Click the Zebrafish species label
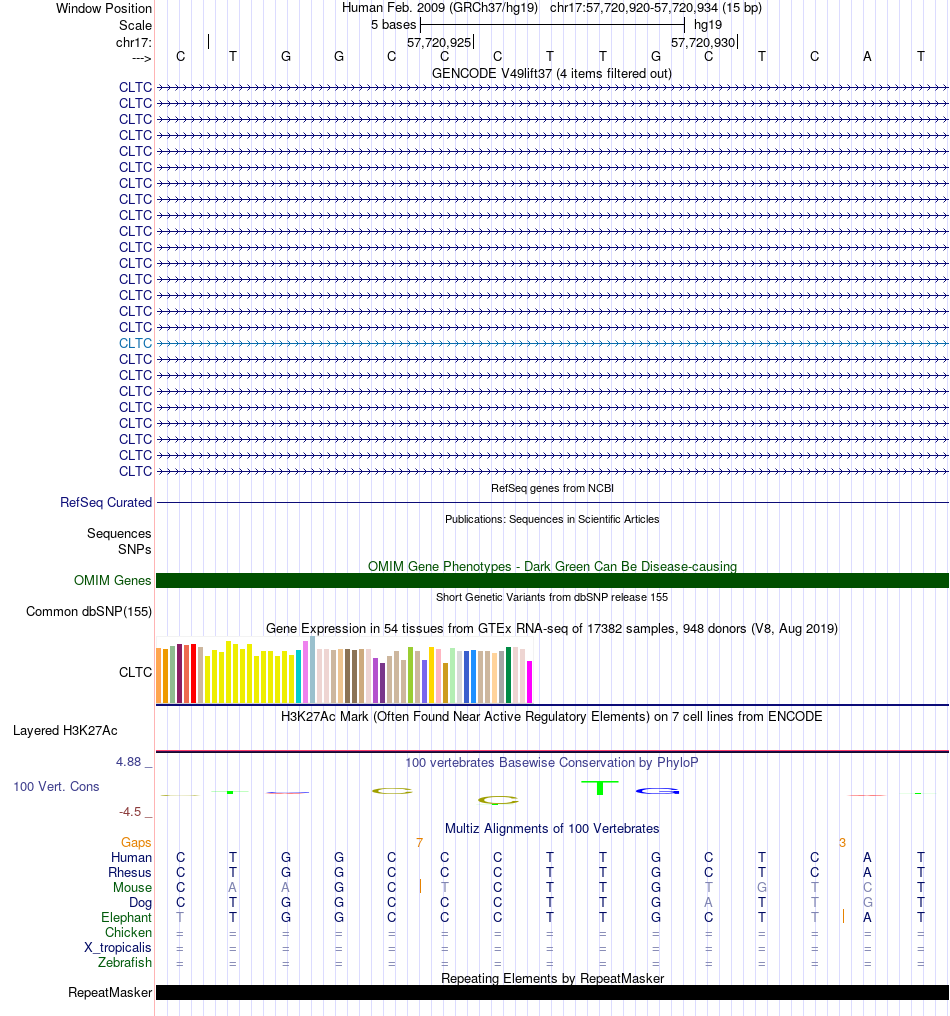 [124, 962]
